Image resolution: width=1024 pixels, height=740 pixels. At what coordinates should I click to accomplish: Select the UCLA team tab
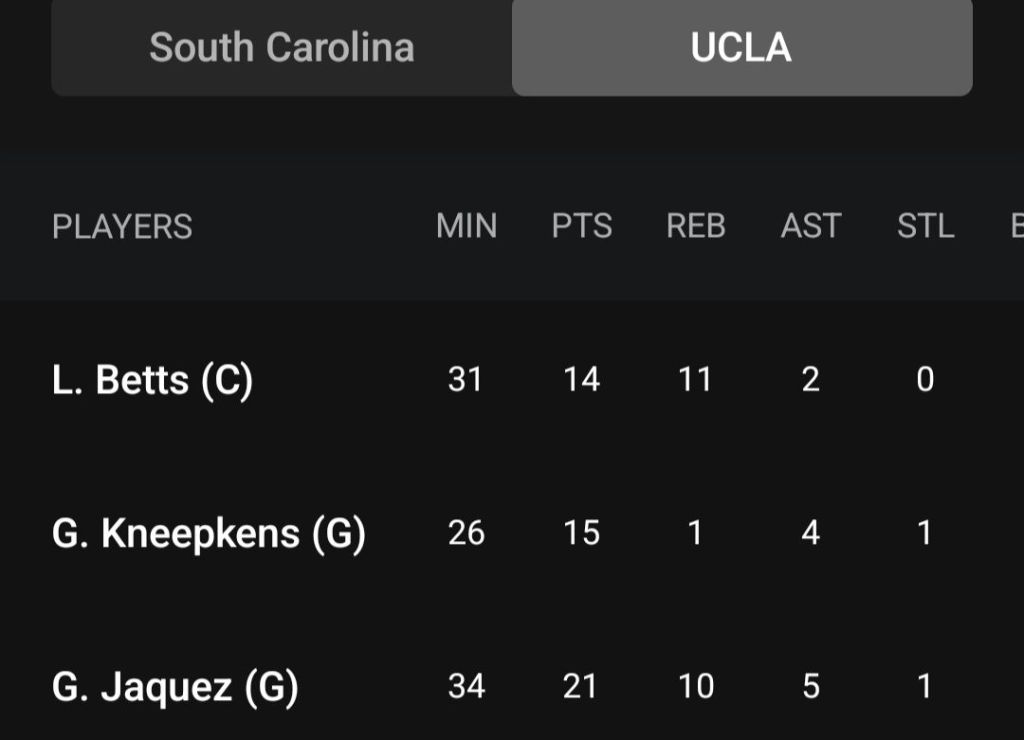pos(741,48)
